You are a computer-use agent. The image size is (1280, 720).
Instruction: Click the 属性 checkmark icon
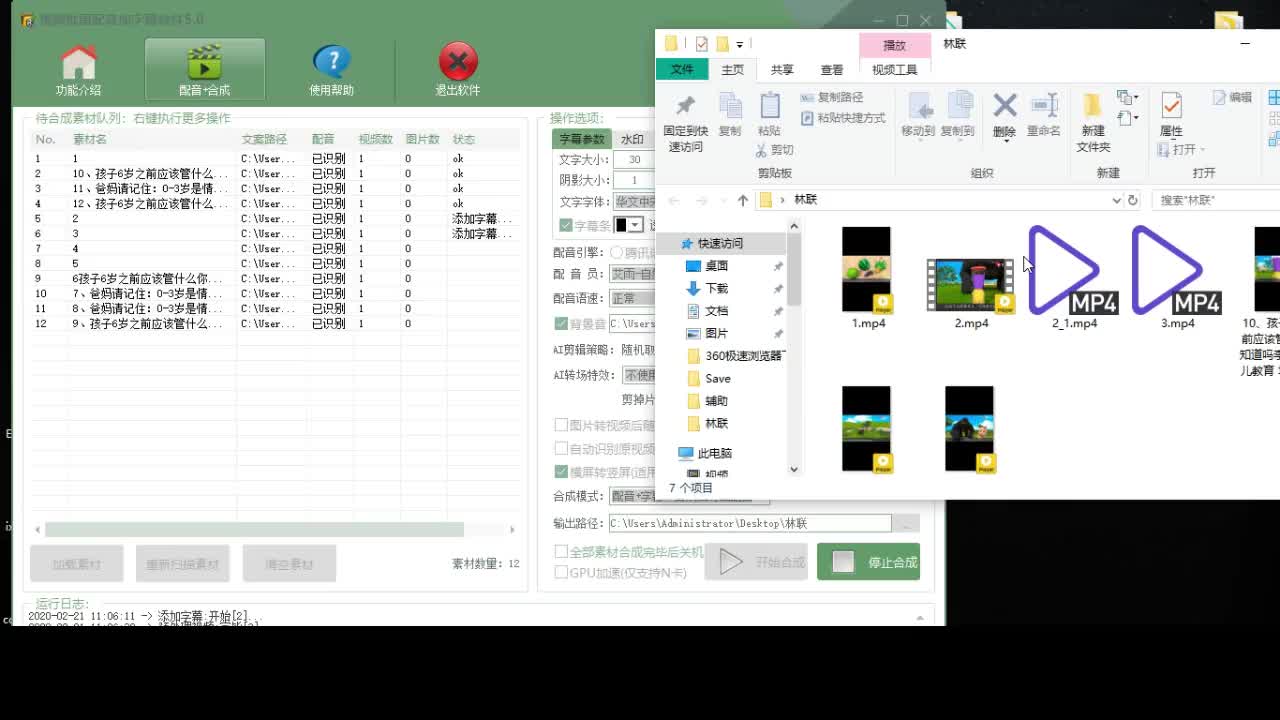pos(1171,105)
